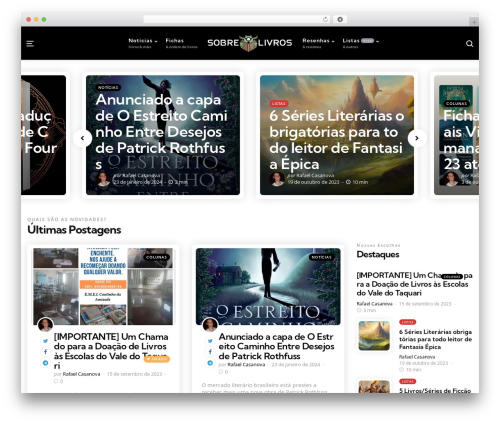The width and height of the screenshot is (500, 423).
Task: Click the red Listas tag above 5 Livros/Séries
Action: pos(407,381)
